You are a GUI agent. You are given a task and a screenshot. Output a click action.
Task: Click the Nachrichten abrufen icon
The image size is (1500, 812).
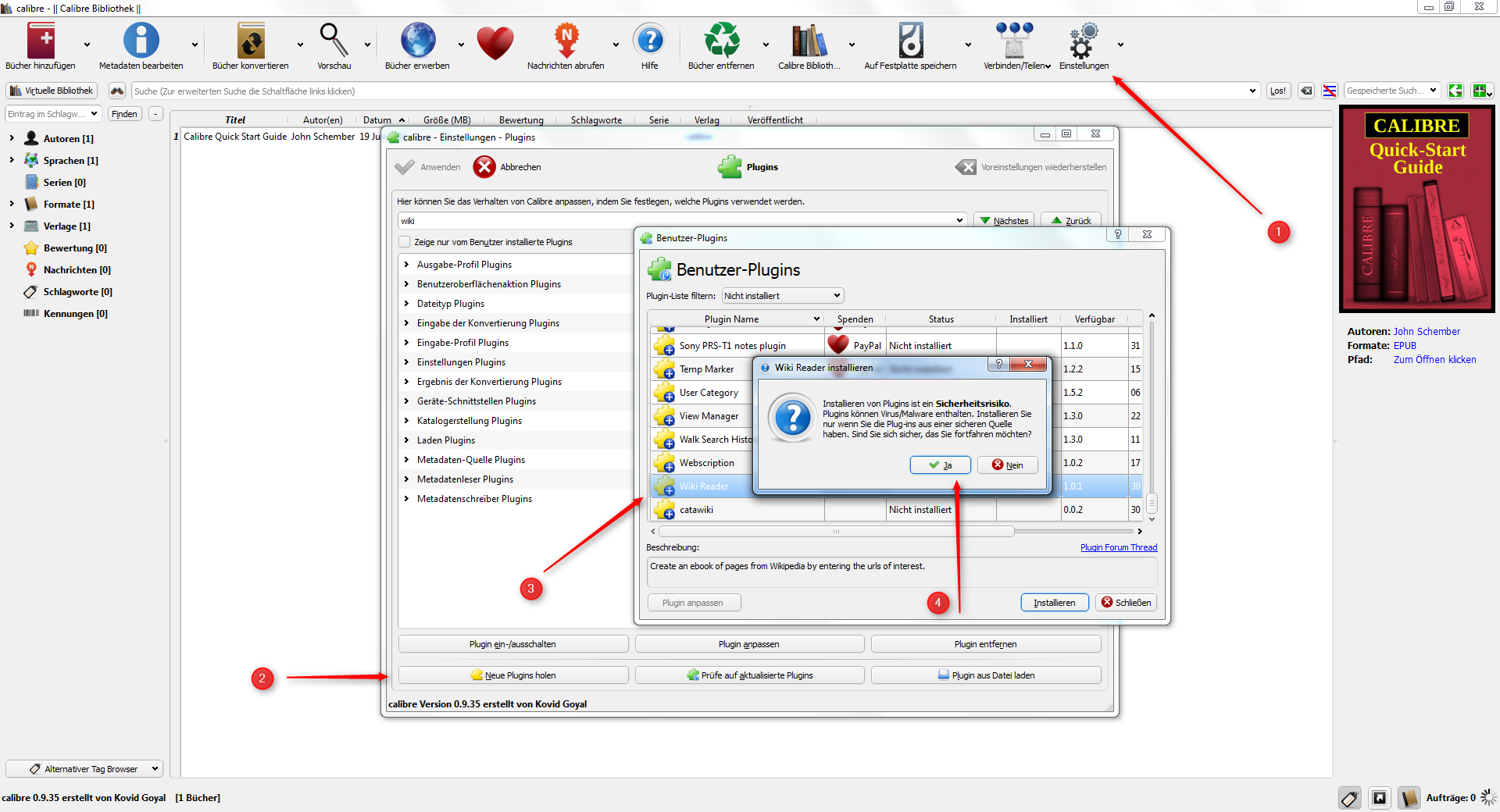pos(566,41)
